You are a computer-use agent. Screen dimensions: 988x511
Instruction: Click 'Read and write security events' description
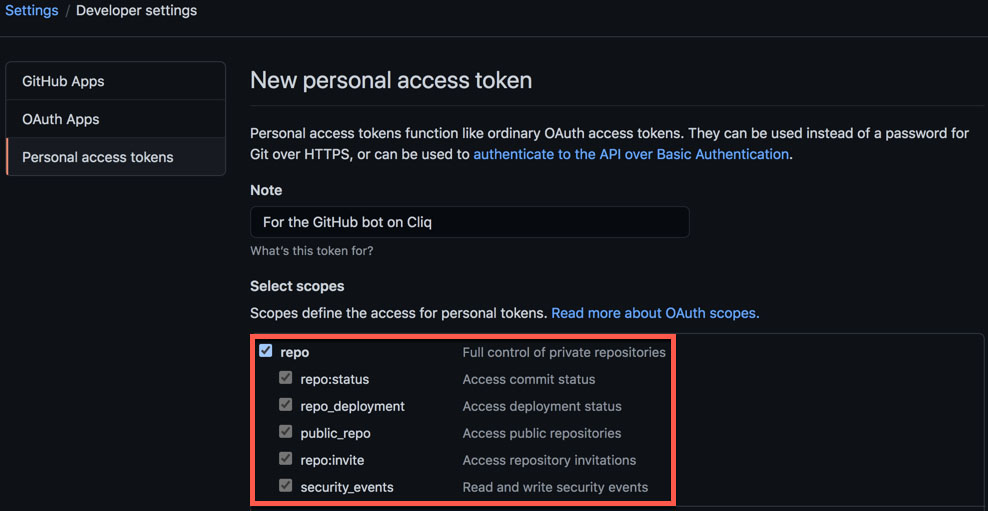point(555,487)
